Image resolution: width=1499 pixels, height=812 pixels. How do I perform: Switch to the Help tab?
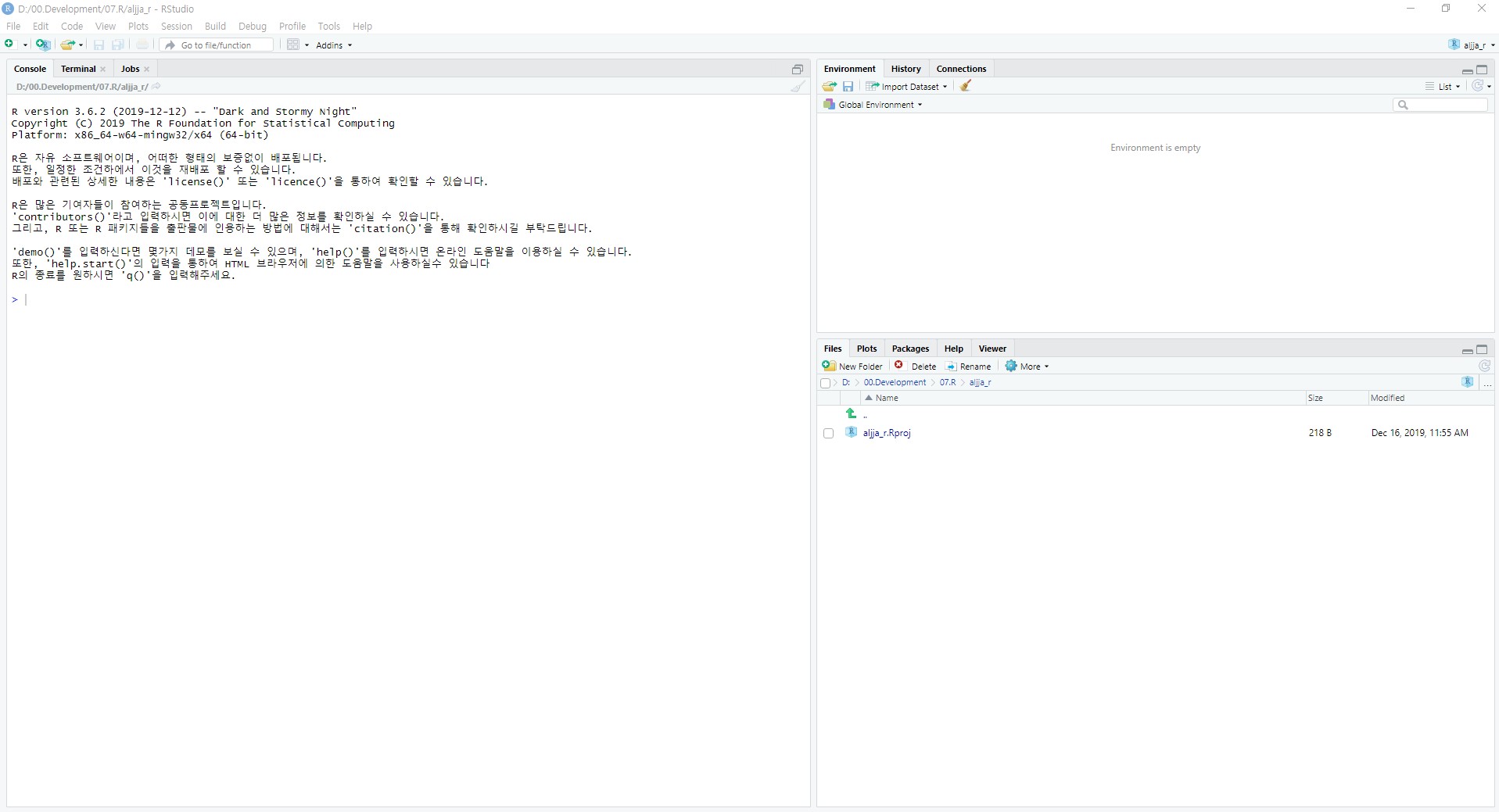(953, 349)
